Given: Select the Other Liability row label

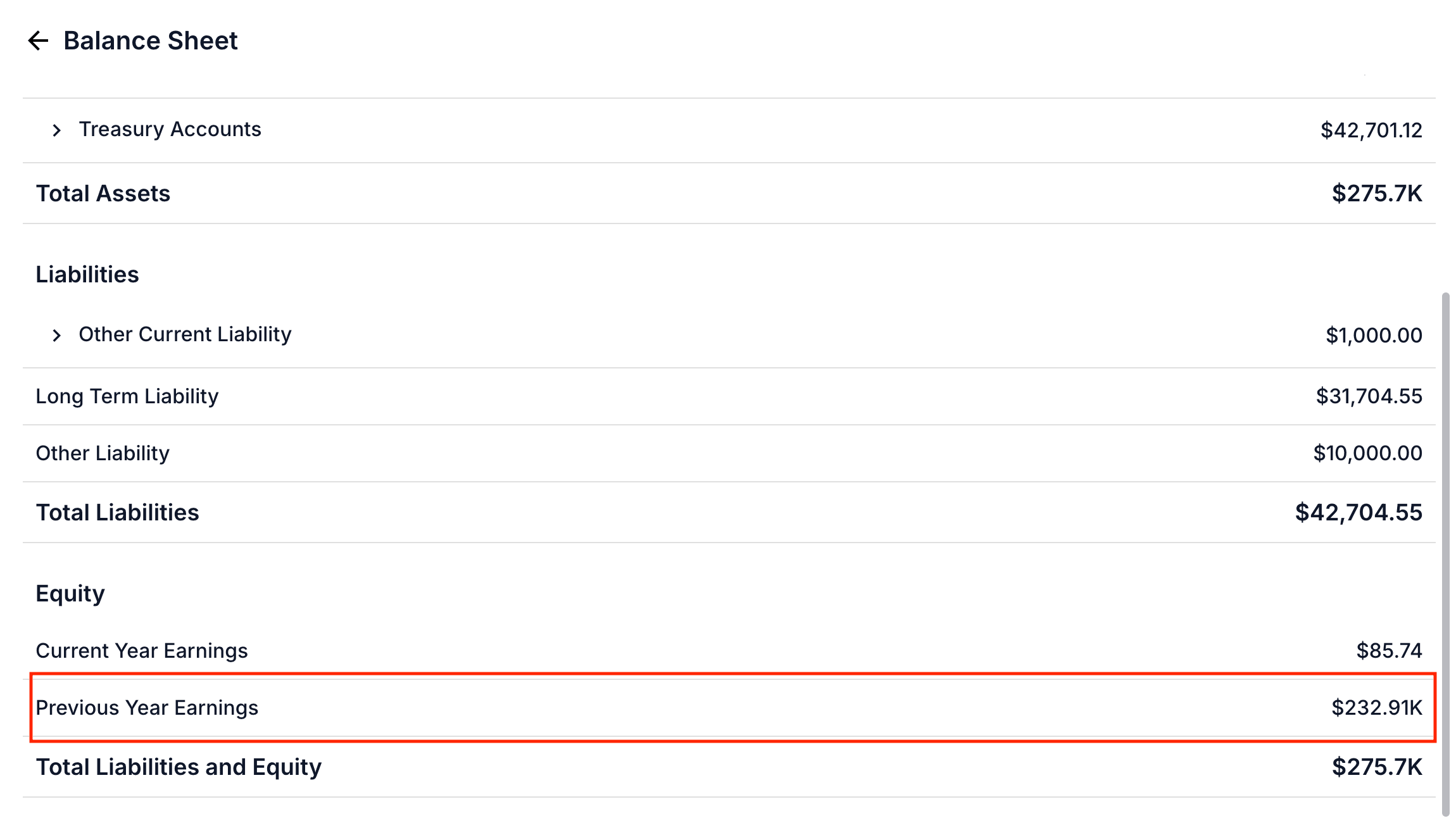Looking at the screenshot, I should [x=103, y=453].
